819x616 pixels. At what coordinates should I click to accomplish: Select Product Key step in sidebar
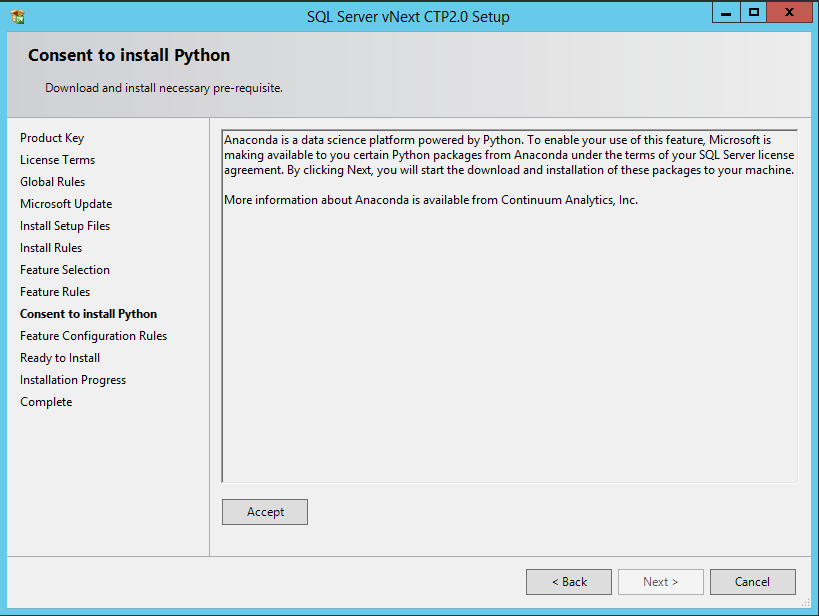pos(52,138)
